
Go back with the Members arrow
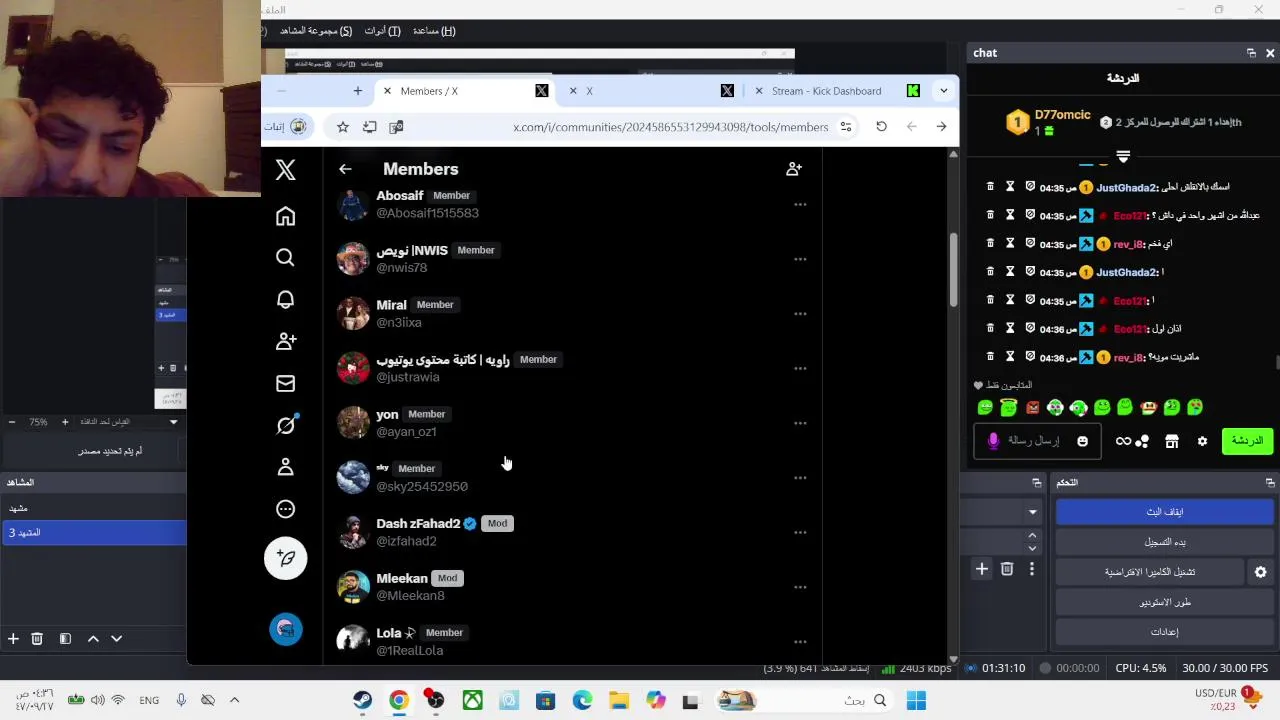tap(345, 169)
